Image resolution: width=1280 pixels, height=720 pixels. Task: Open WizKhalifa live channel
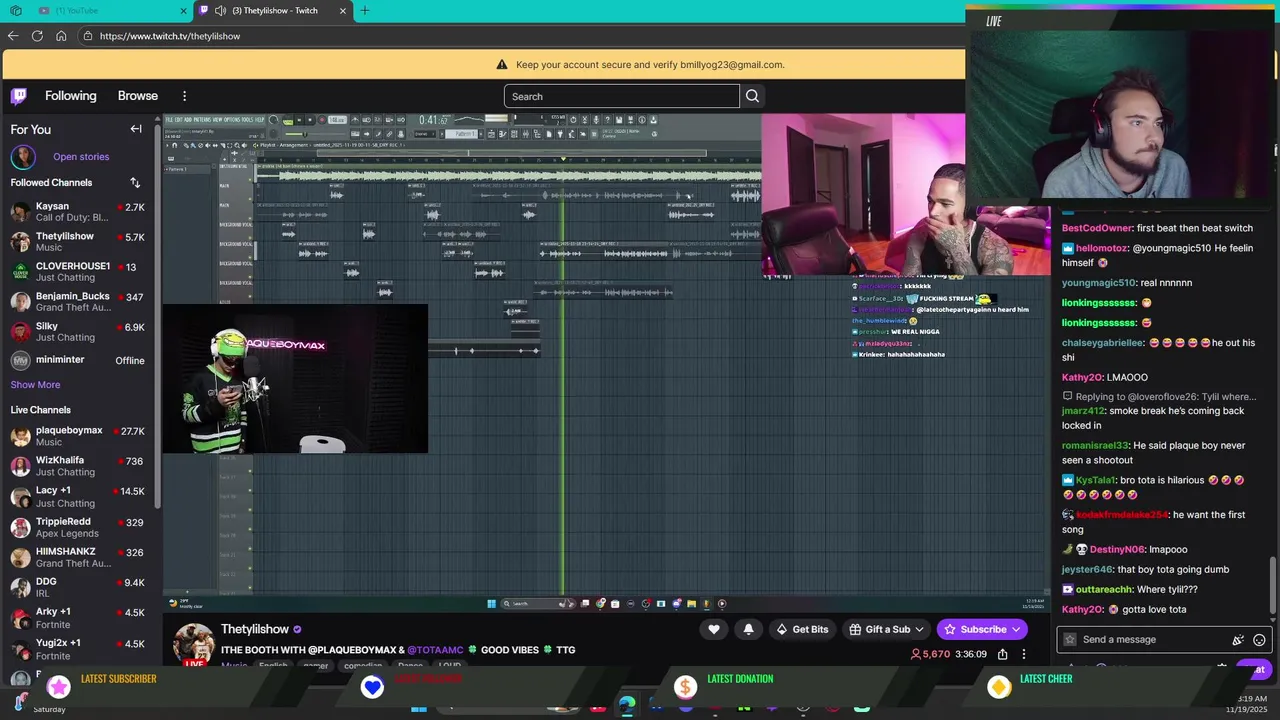tap(78, 466)
